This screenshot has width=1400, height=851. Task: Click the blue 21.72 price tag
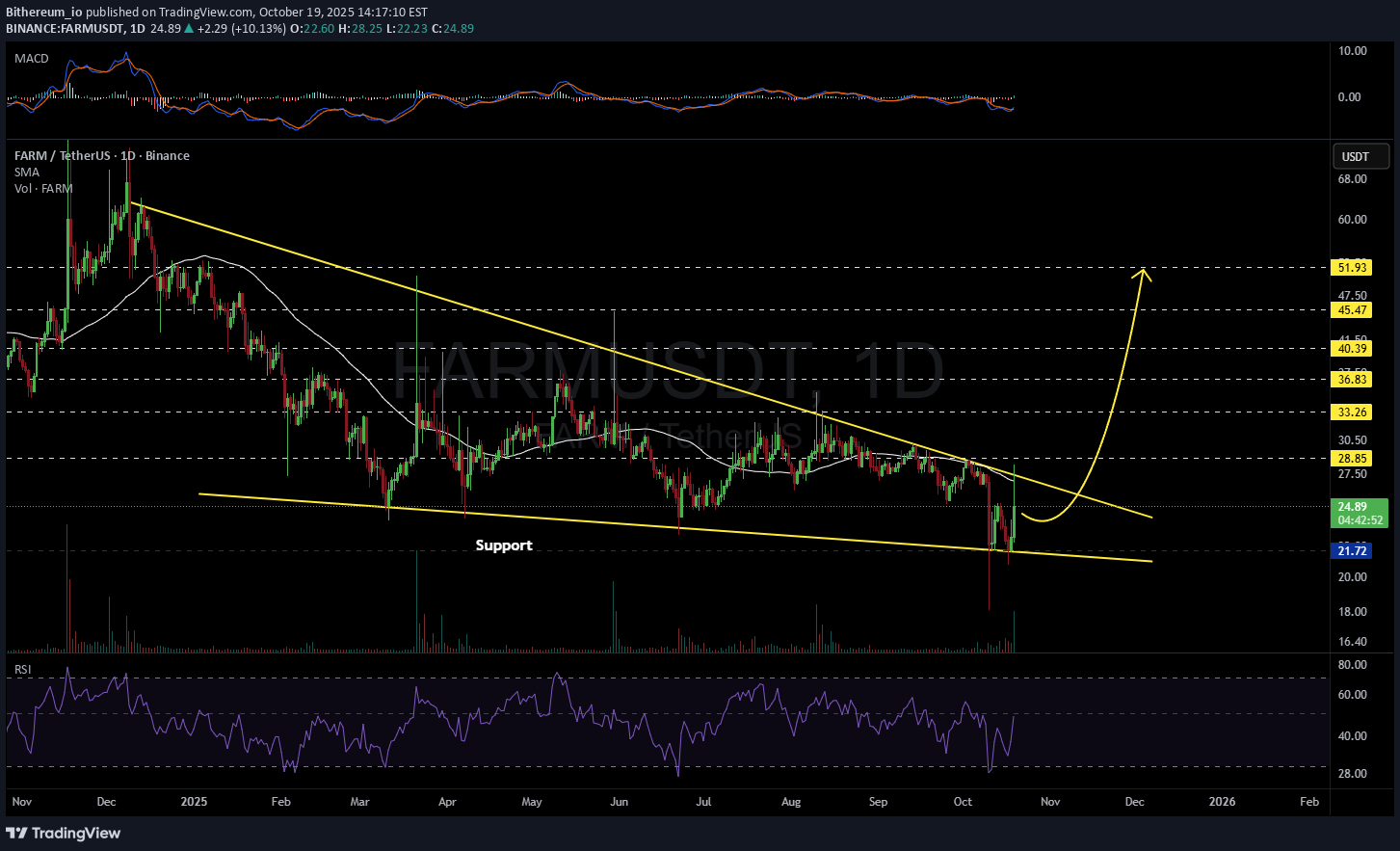(x=1352, y=550)
